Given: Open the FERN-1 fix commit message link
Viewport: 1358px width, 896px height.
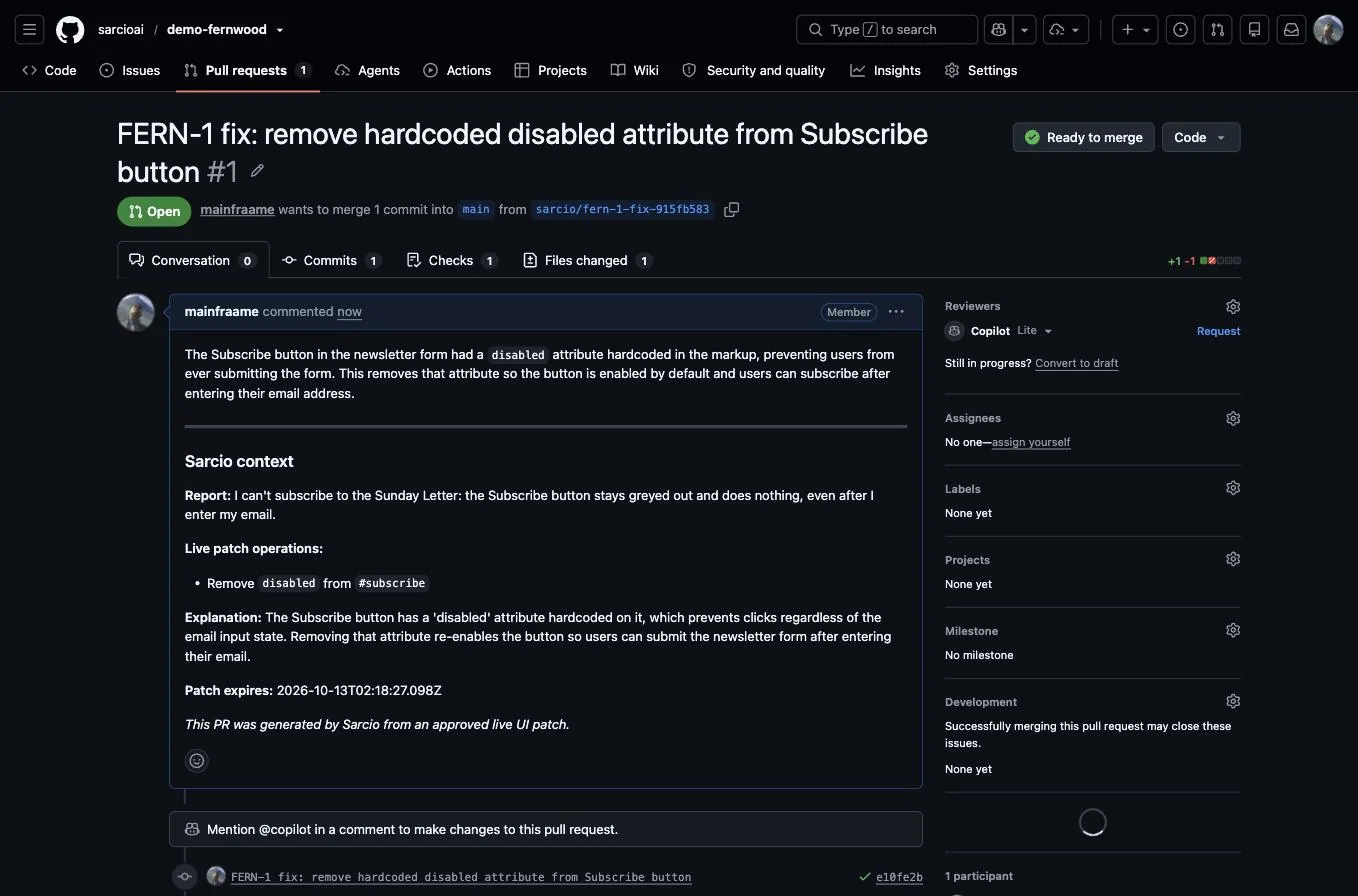Looking at the screenshot, I should coord(461,877).
